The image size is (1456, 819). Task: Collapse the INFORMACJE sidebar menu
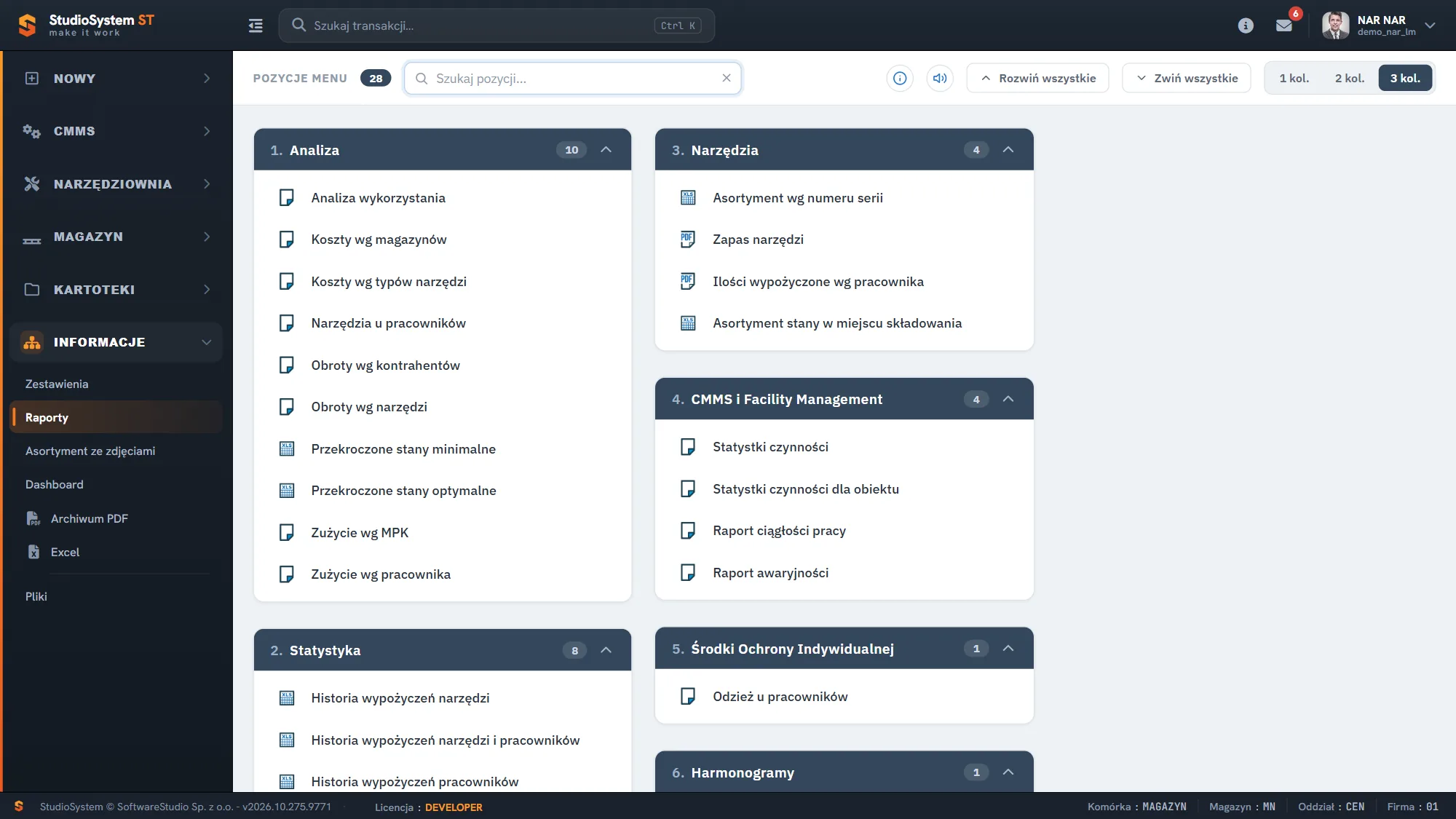pyautogui.click(x=116, y=342)
